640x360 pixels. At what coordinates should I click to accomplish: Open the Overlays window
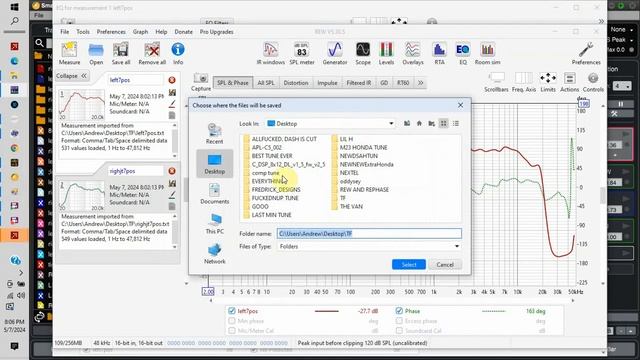pyautogui.click(x=413, y=53)
